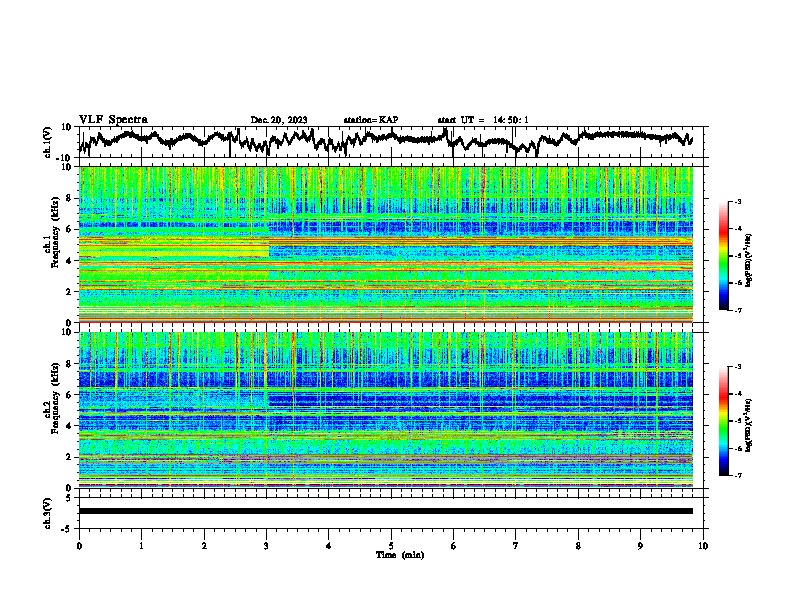Click the ch.1 colorbar log(PSD) label
The height and width of the screenshot is (612, 792).
tap(749, 261)
